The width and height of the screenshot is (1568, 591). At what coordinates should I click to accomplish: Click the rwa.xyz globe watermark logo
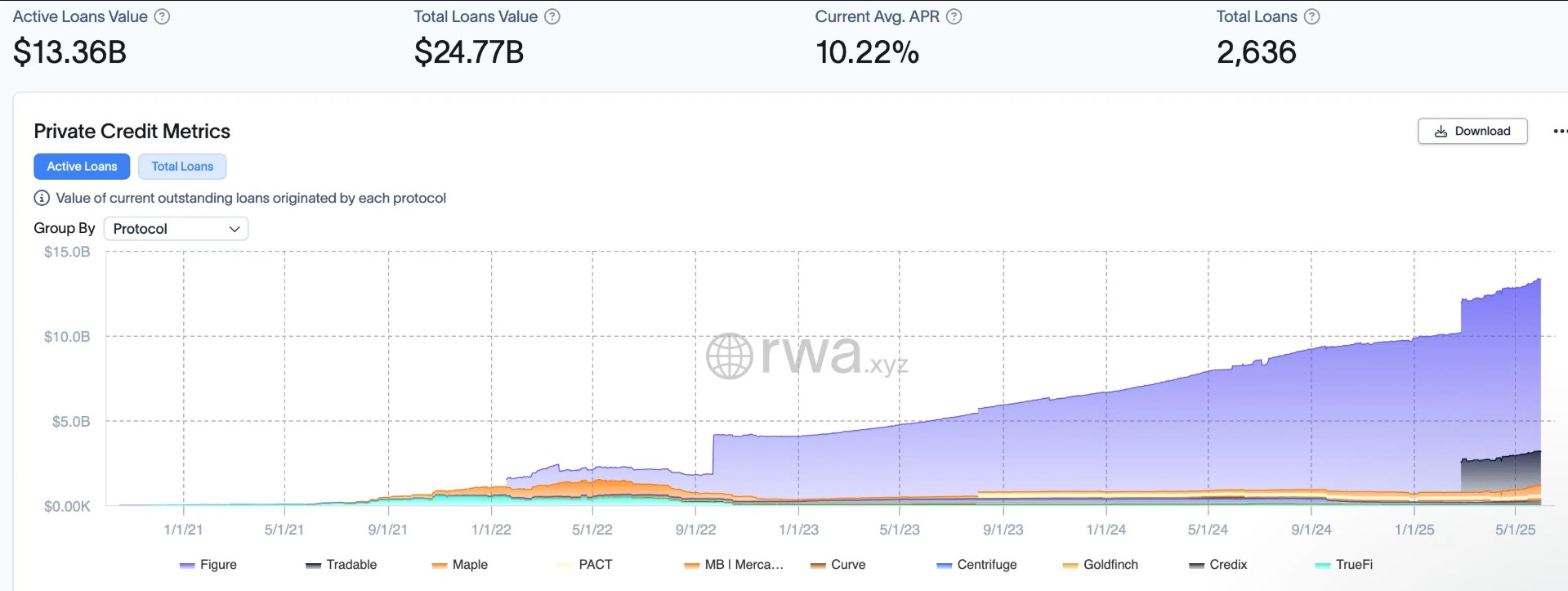(729, 356)
